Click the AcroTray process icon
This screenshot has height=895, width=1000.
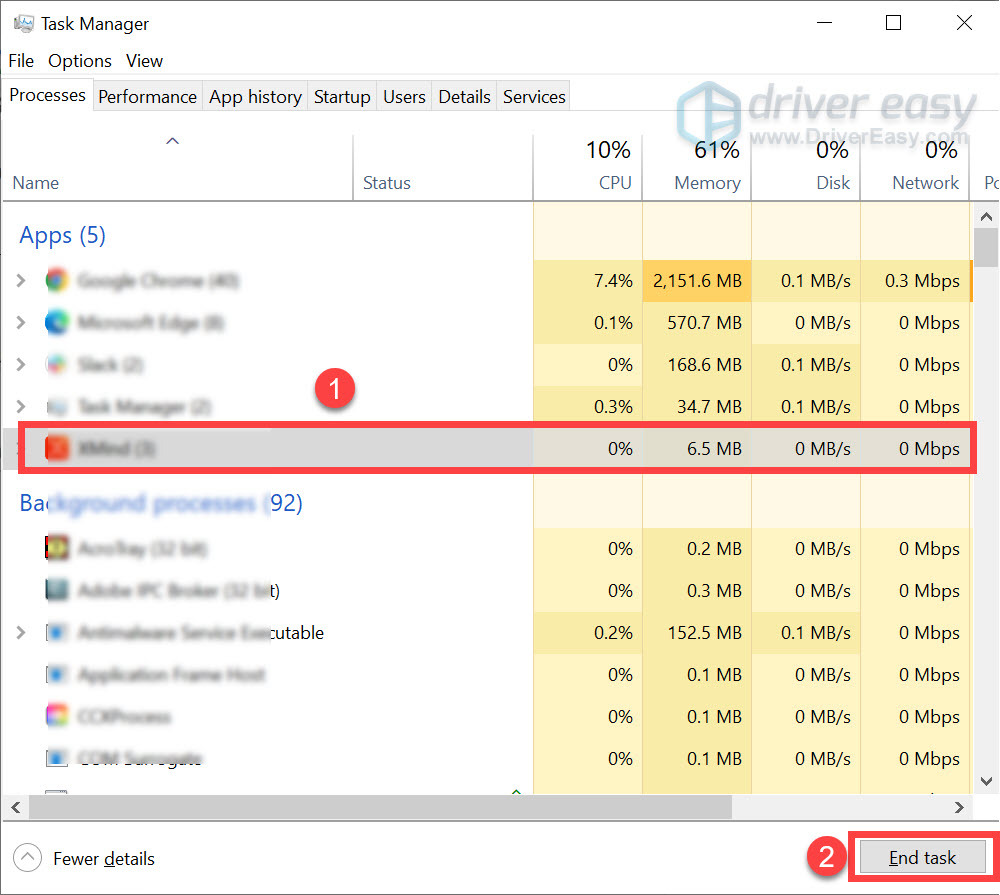click(57, 549)
